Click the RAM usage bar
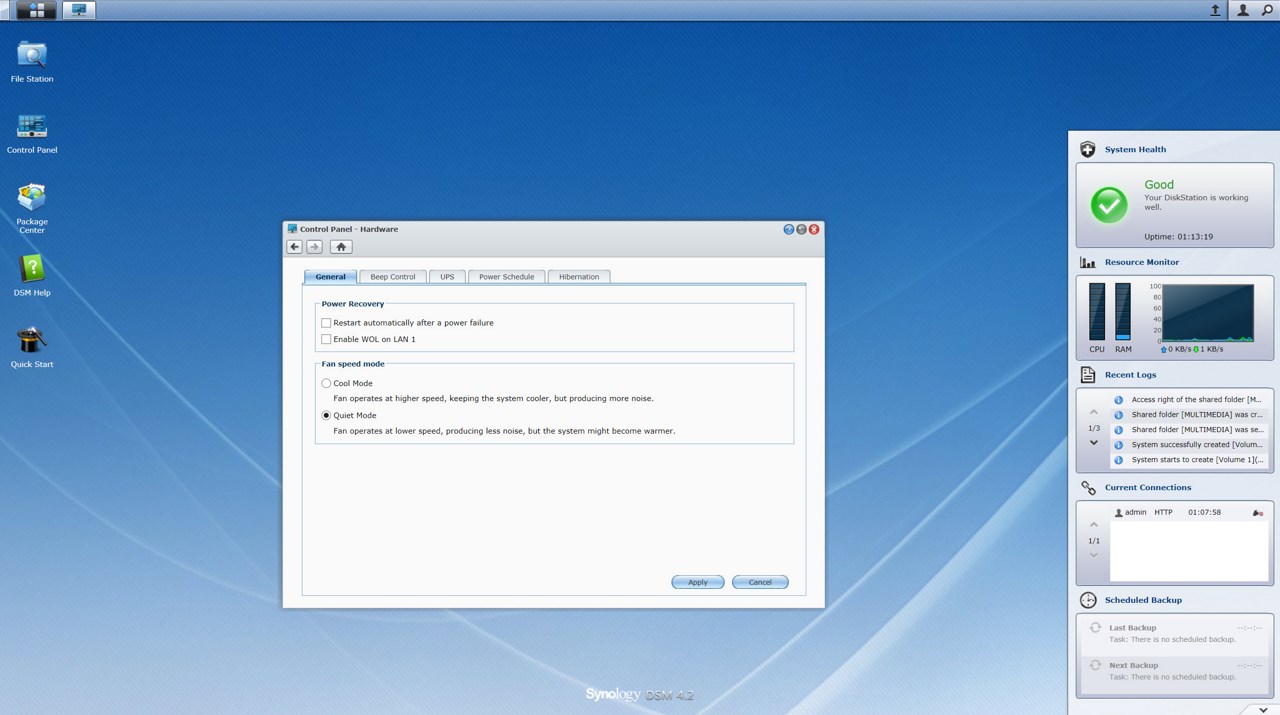This screenshot has height=715, width=1280. (x=1123, y=312)
